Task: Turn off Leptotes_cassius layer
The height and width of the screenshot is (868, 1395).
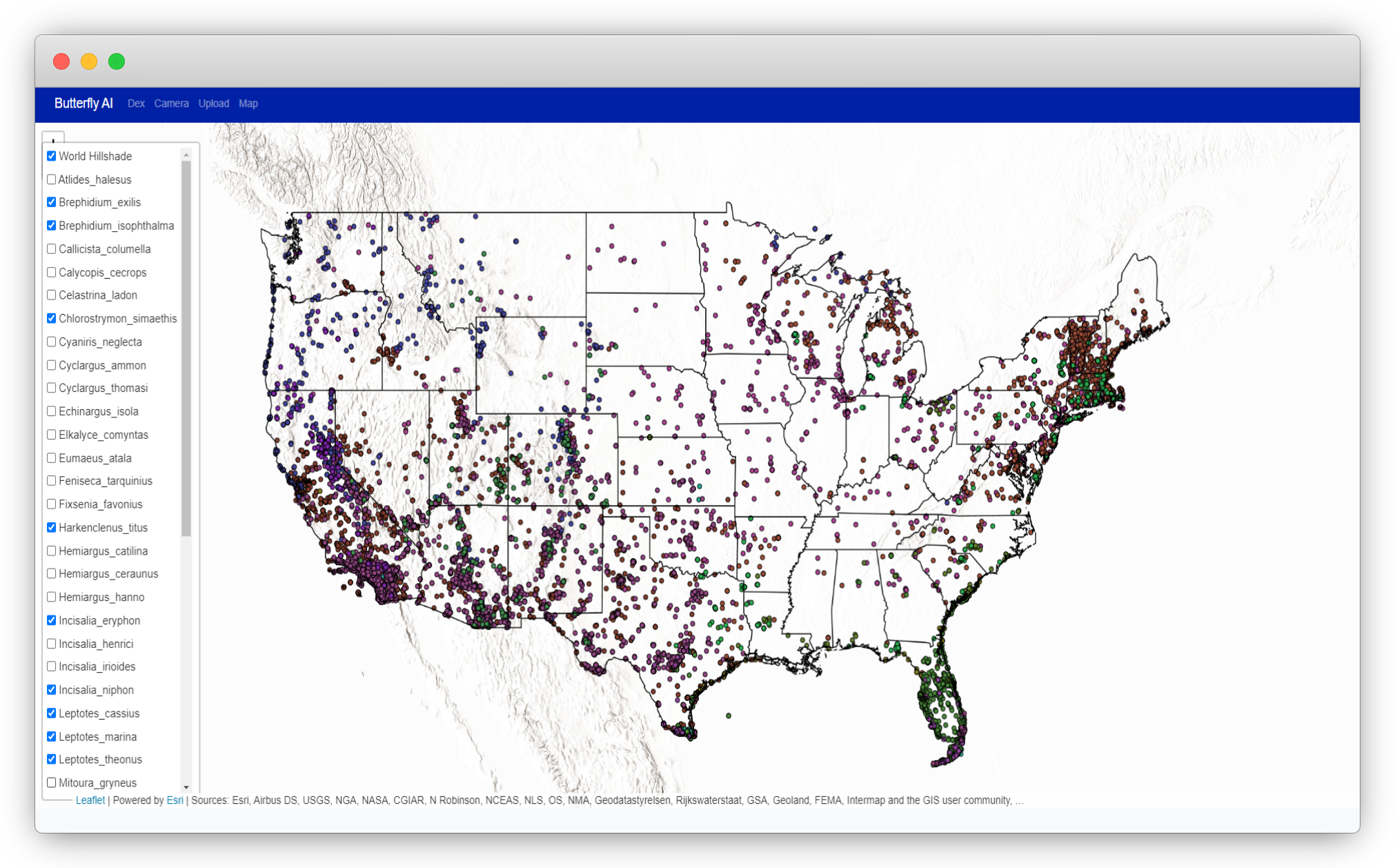Action: coord(52,713)
